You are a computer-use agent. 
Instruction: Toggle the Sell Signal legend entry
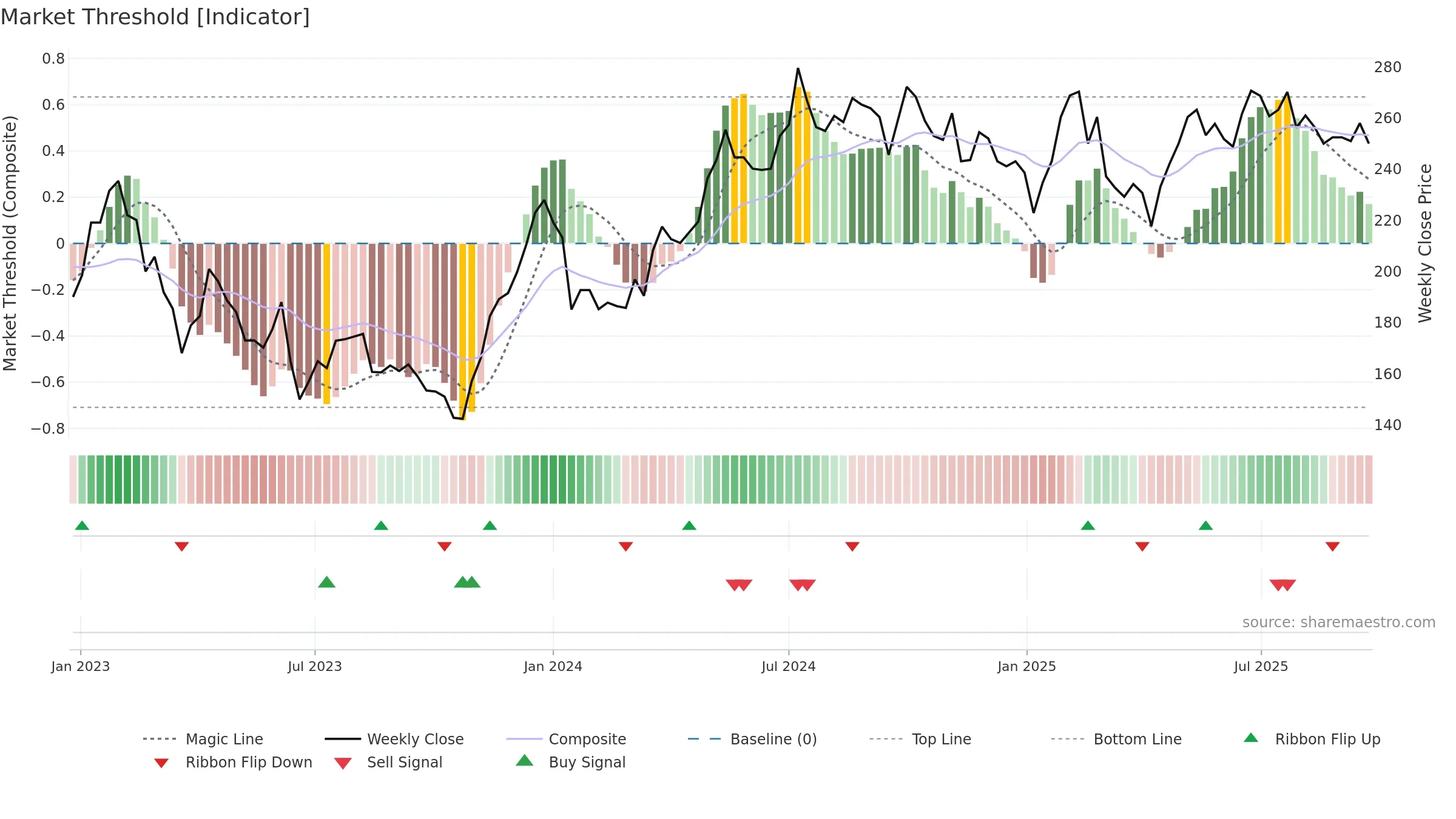388,762
